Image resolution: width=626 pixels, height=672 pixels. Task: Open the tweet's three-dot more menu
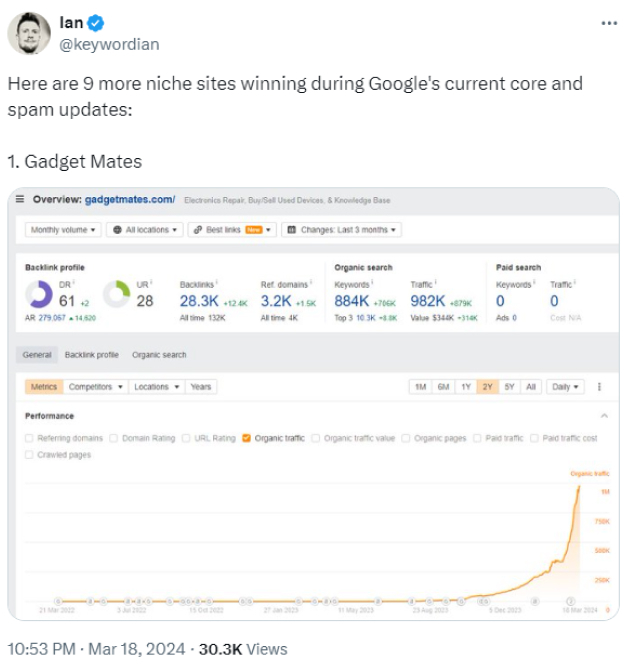coord(609,23)
